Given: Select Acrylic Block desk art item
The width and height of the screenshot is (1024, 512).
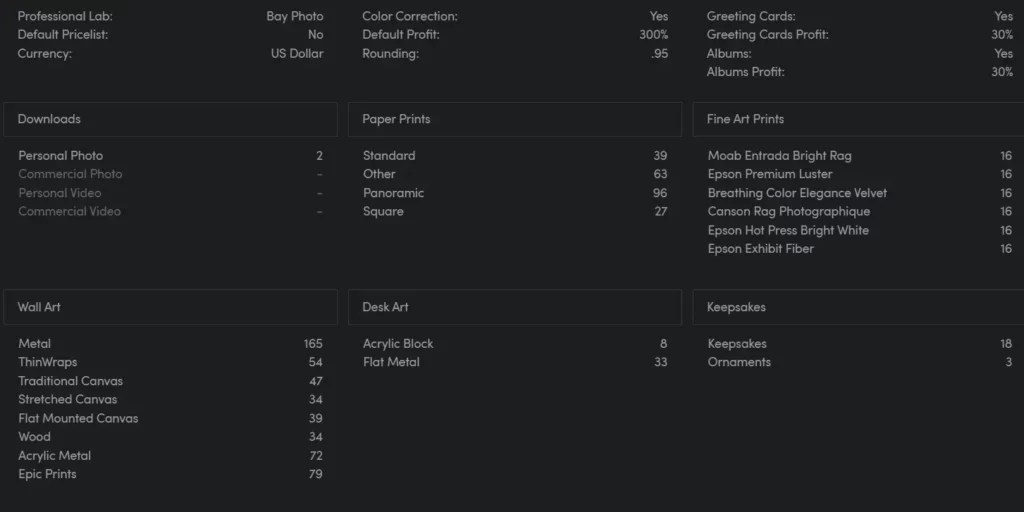Looking at the screenshot, I should pos(515,344).
